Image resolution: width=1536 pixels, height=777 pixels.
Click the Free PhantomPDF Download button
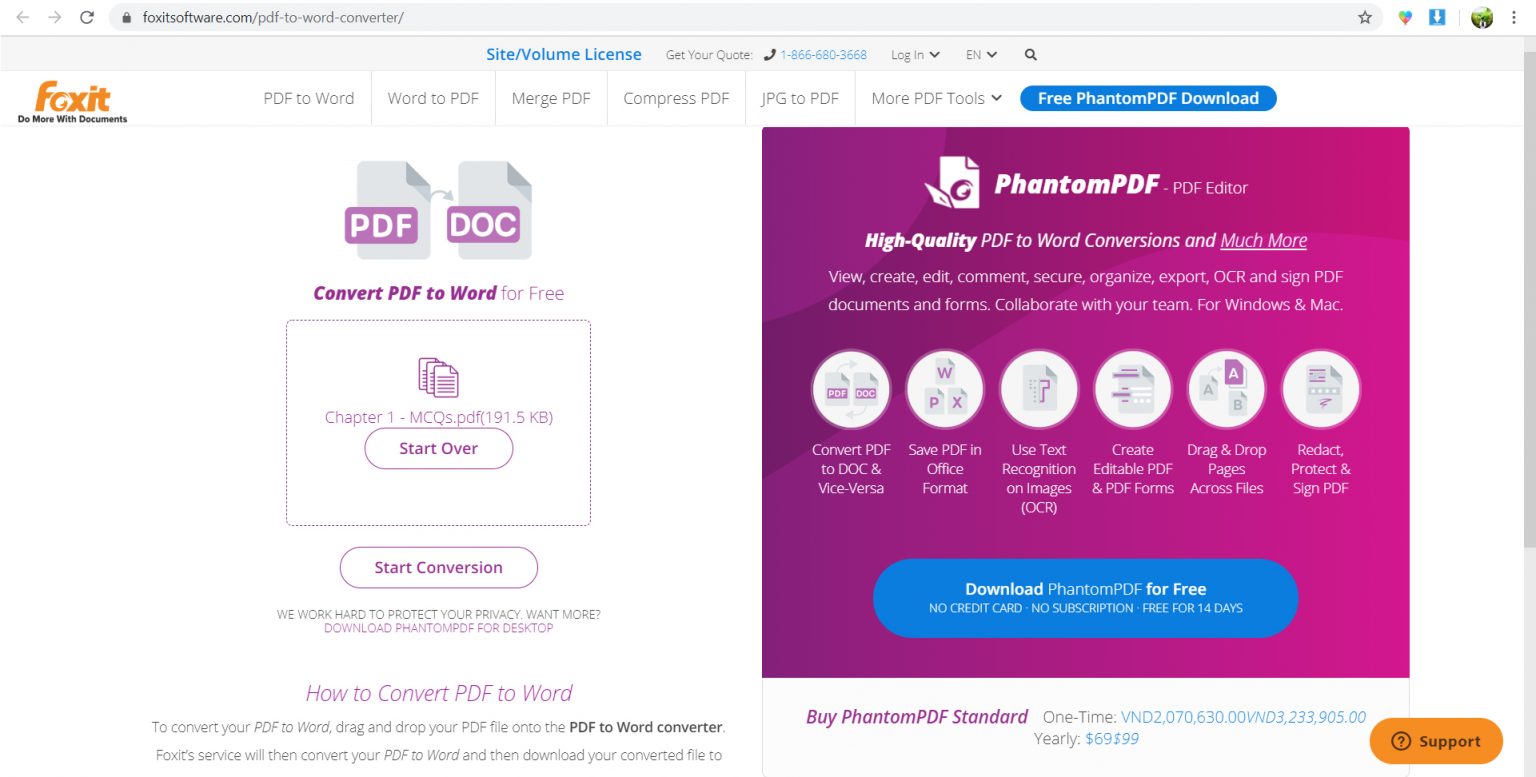(1148, 98)
